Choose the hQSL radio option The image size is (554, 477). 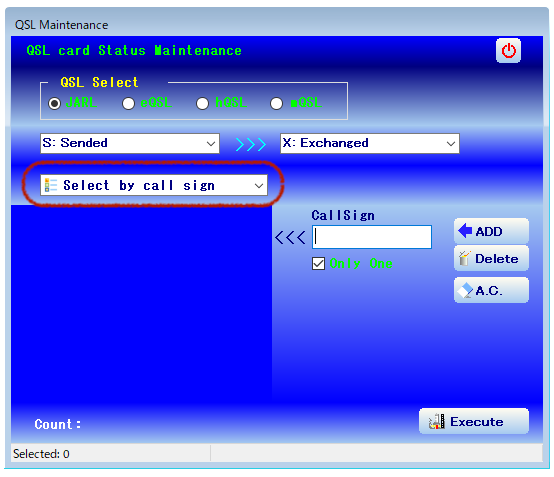tap(202, 104)
